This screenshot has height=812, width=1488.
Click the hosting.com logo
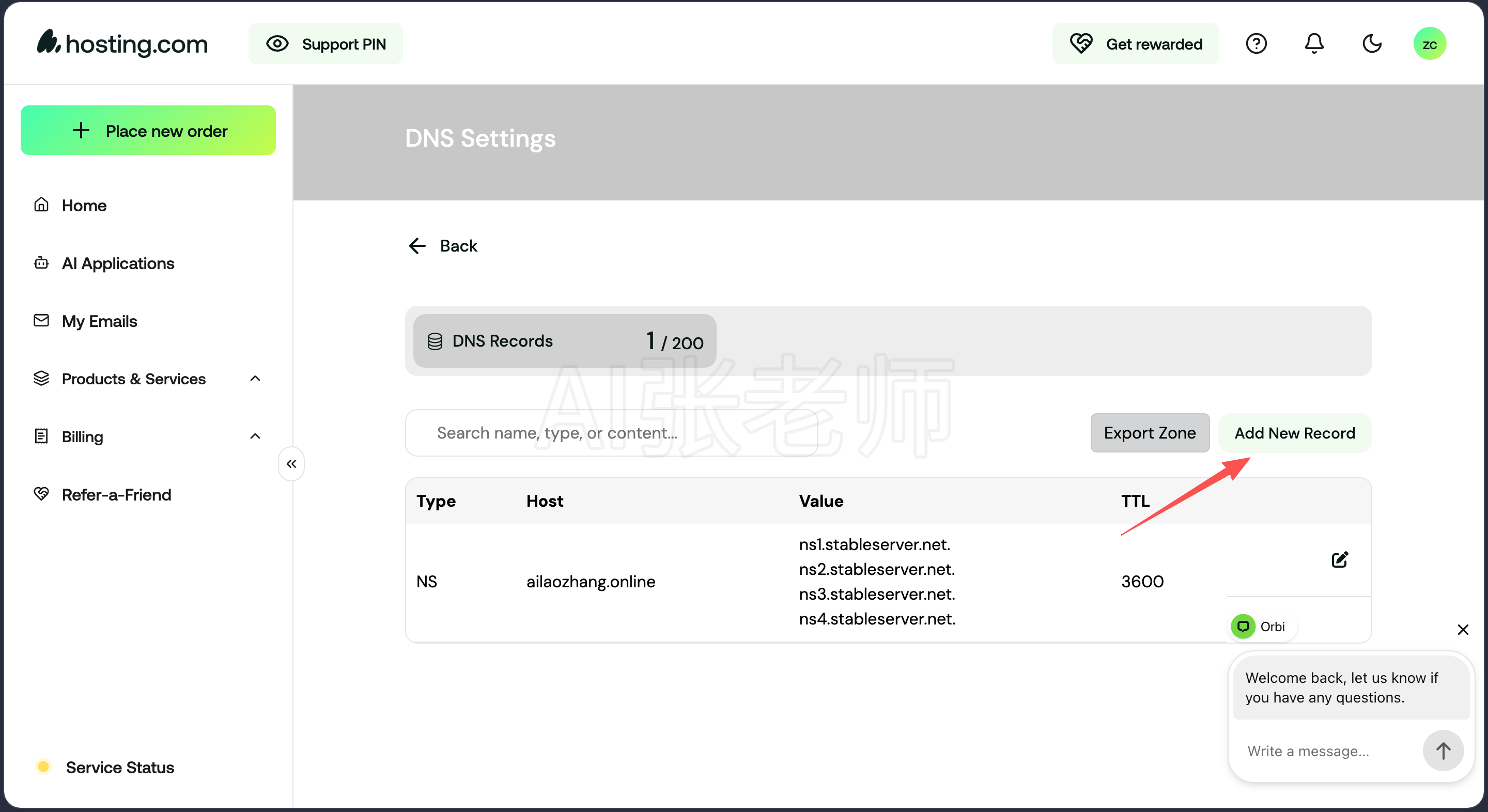coord(122,43)
